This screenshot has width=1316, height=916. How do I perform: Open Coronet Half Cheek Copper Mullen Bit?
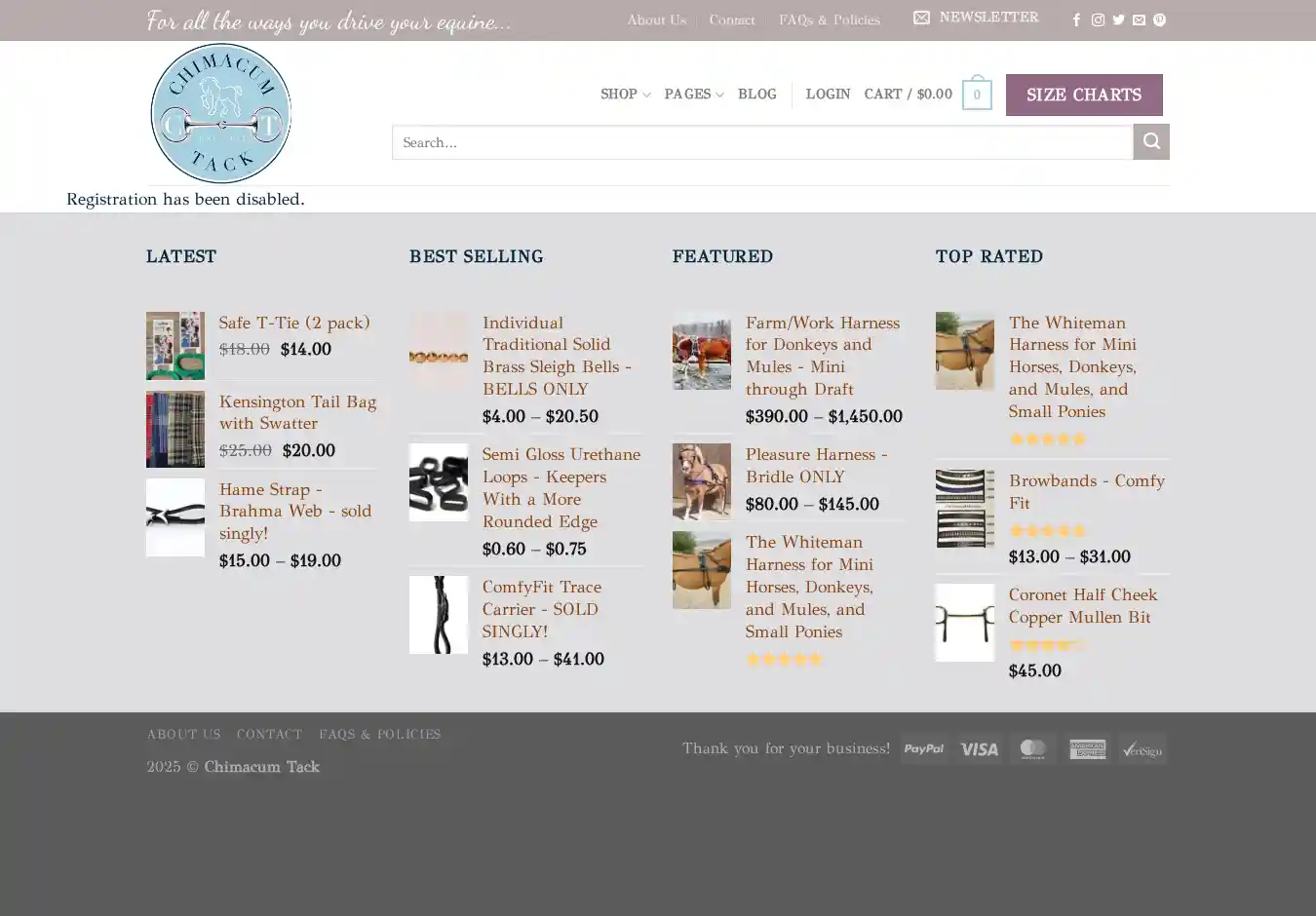pos(1082,606)
